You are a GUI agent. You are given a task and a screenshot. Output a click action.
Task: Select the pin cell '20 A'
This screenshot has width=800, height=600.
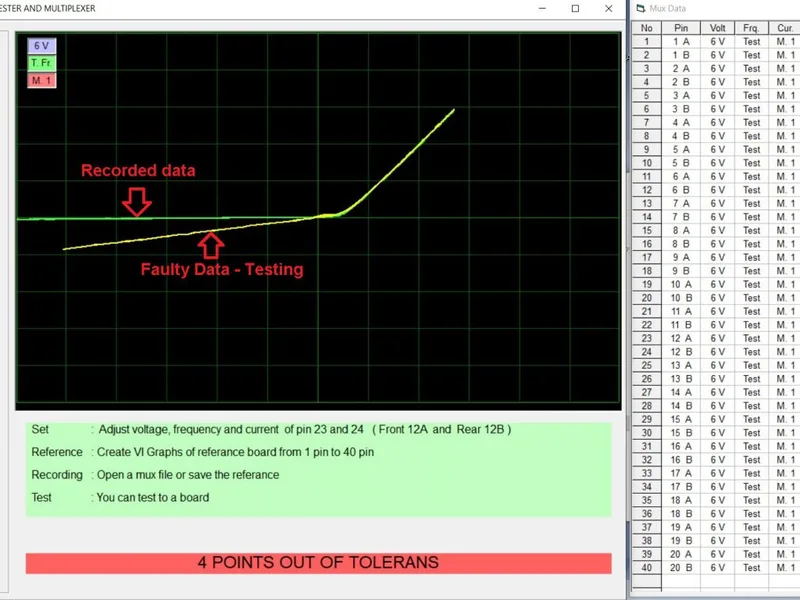pos(681,555)
